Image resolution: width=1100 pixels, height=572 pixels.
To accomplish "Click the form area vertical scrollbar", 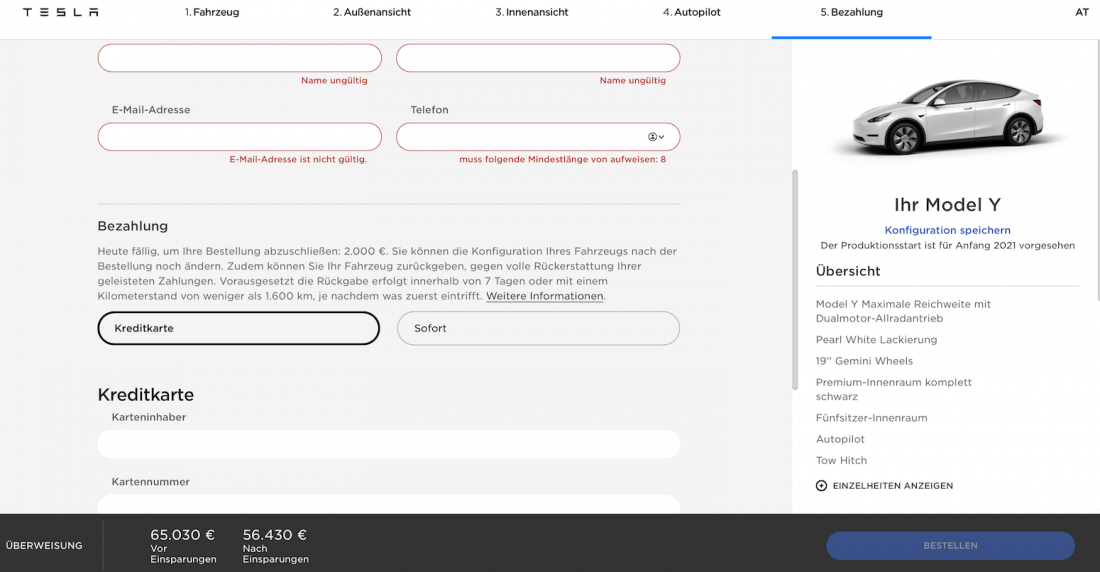I will coord(795,279).
